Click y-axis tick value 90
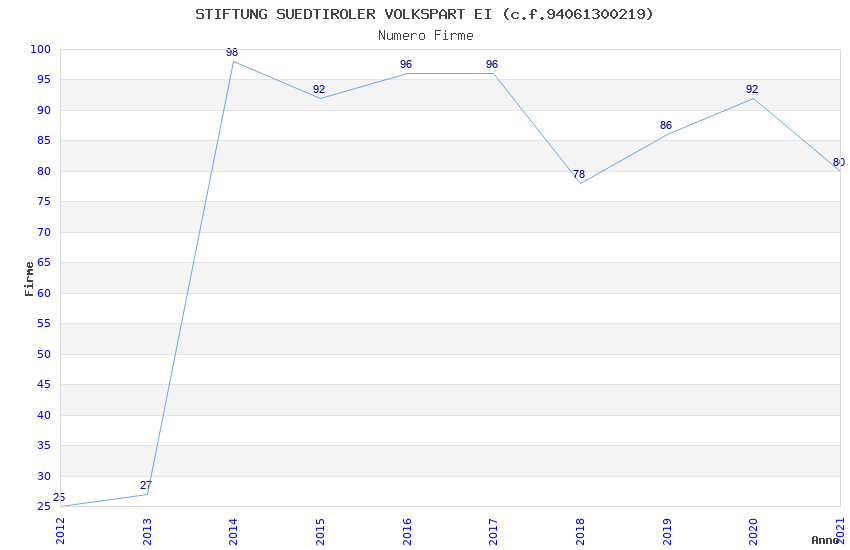The width and height of the screenshot is (850, 550). tap(44, 110)
